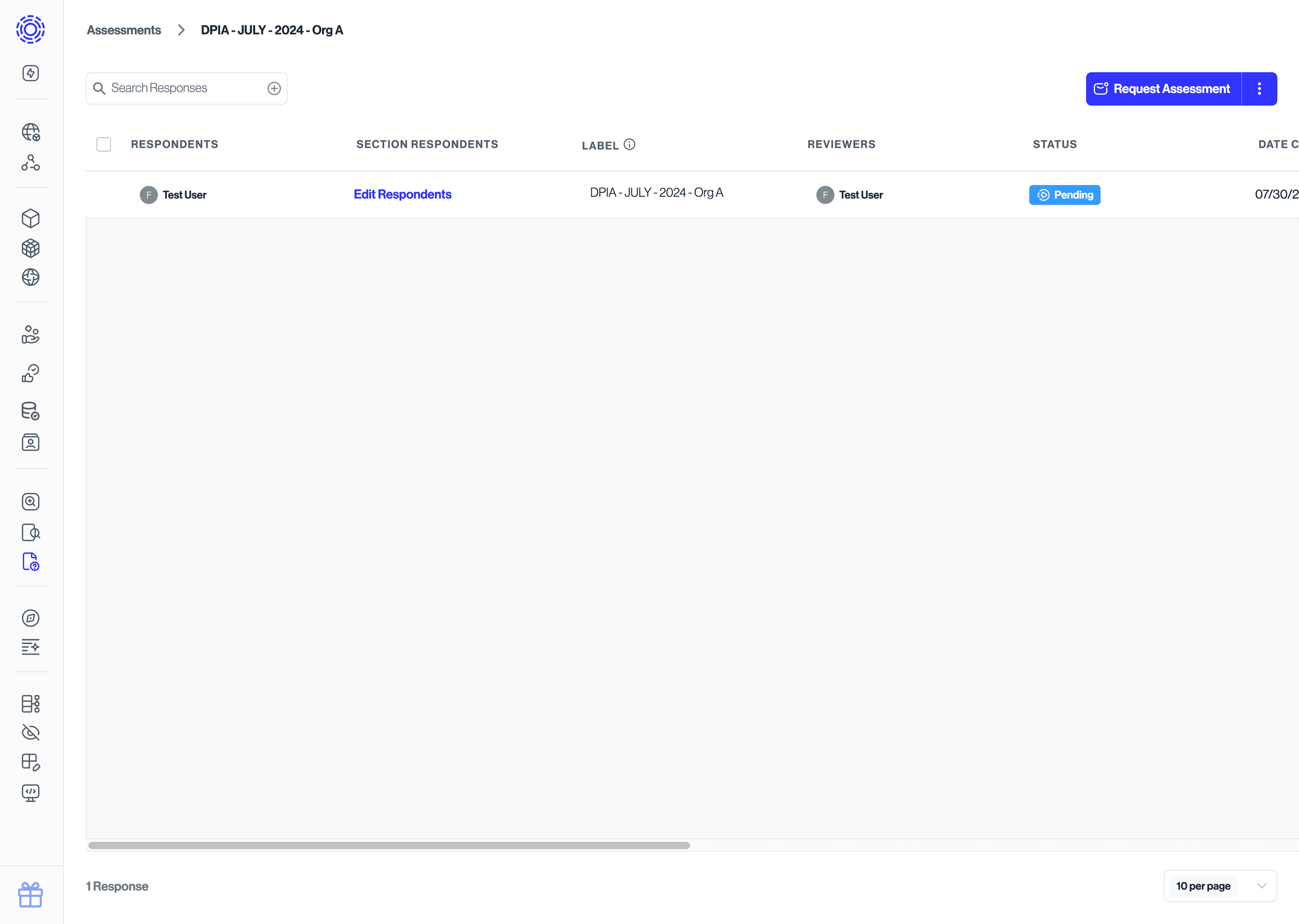This screenshot has width=1299, height=924.
Task: Click the crossed-out eye sidebar icon
Action: (31, 732)
